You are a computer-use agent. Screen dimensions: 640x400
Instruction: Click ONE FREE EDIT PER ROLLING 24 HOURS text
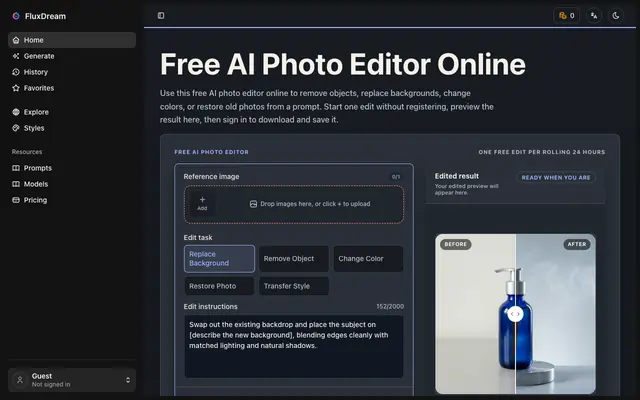[x=542, y=152]
